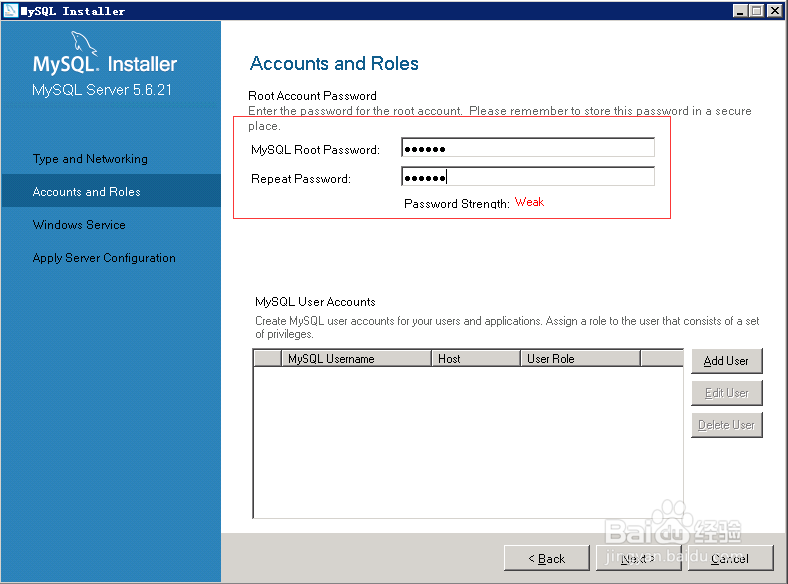Minimize the MySQL Installer window
The width and height of the screenshot is (788, 584).
[740, 11]
